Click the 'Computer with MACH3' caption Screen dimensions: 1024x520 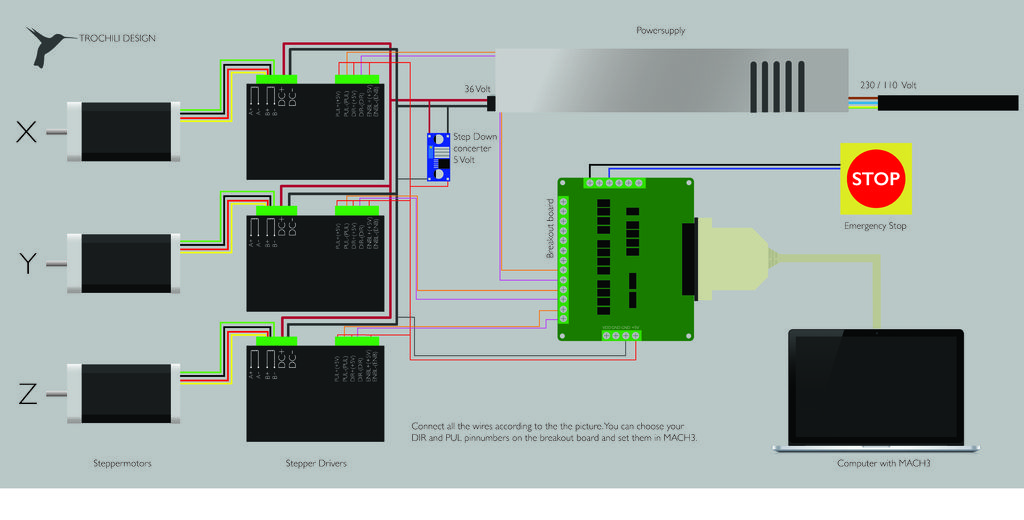point(877,464)
